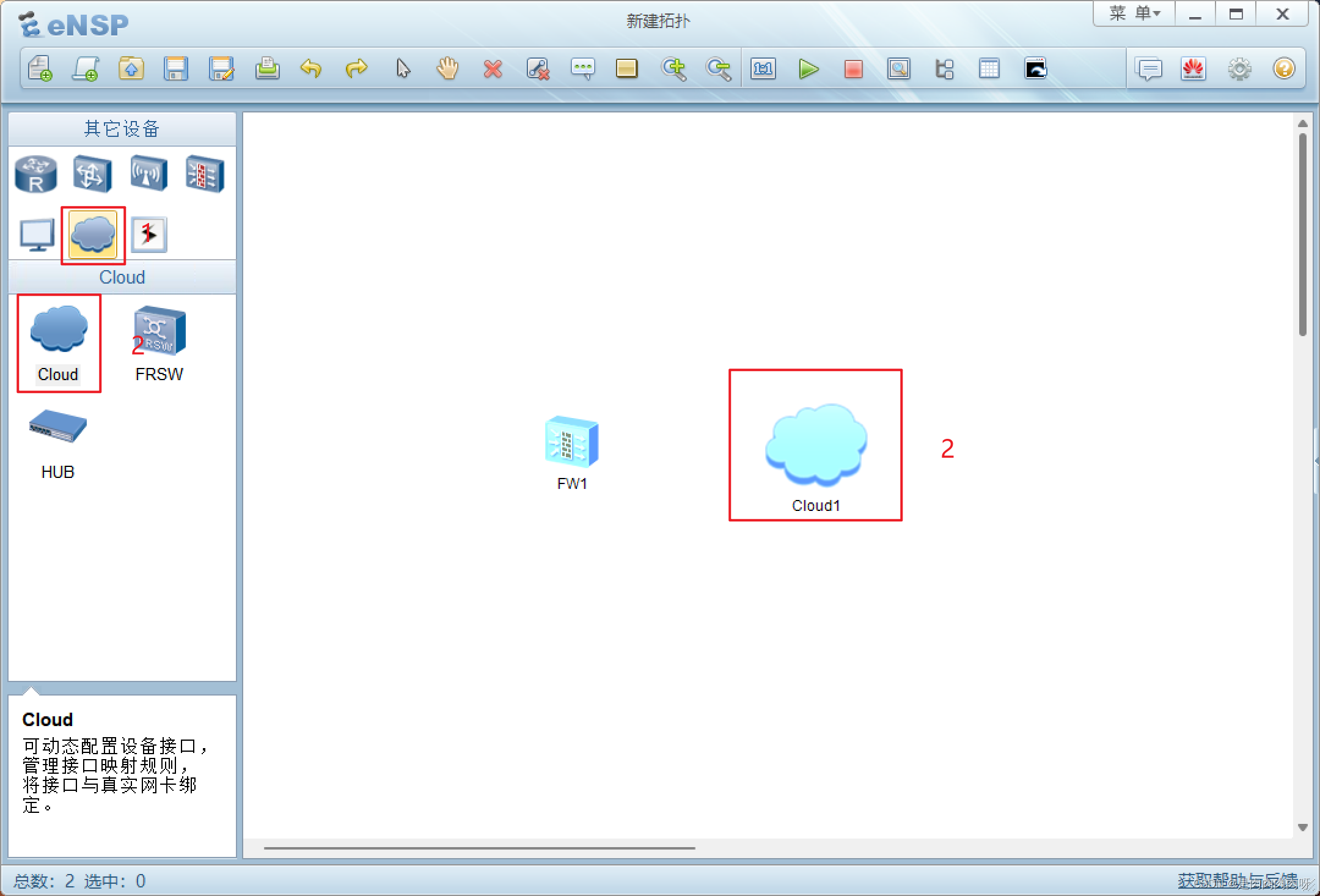1320x896 pixels.
Task: Click the undo arrow icon
Action: point(311,68)
